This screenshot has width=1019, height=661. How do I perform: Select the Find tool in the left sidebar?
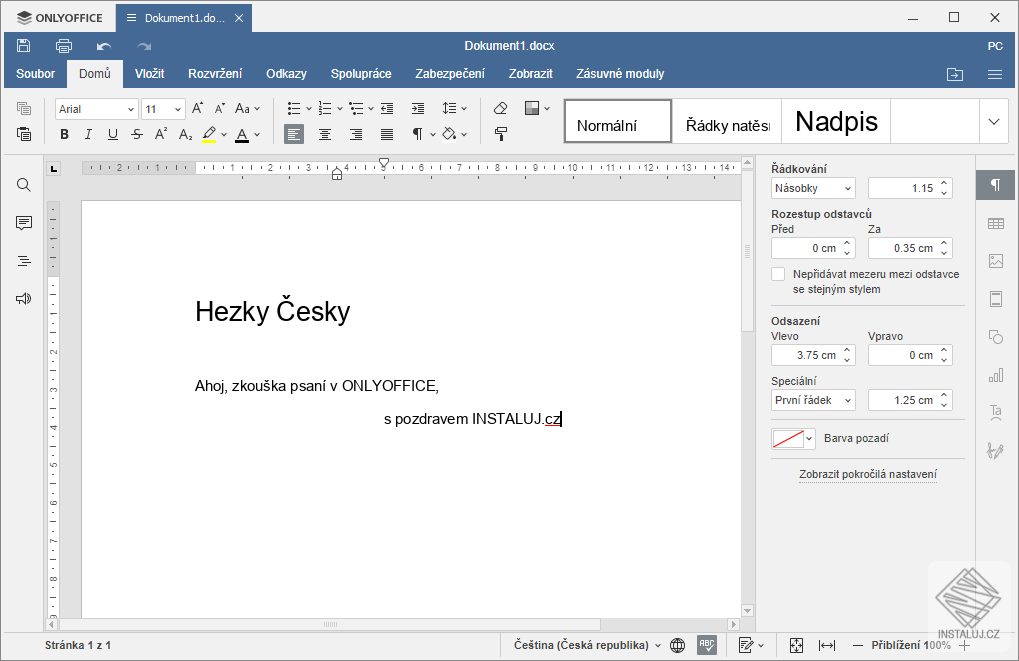coord(23,185)
